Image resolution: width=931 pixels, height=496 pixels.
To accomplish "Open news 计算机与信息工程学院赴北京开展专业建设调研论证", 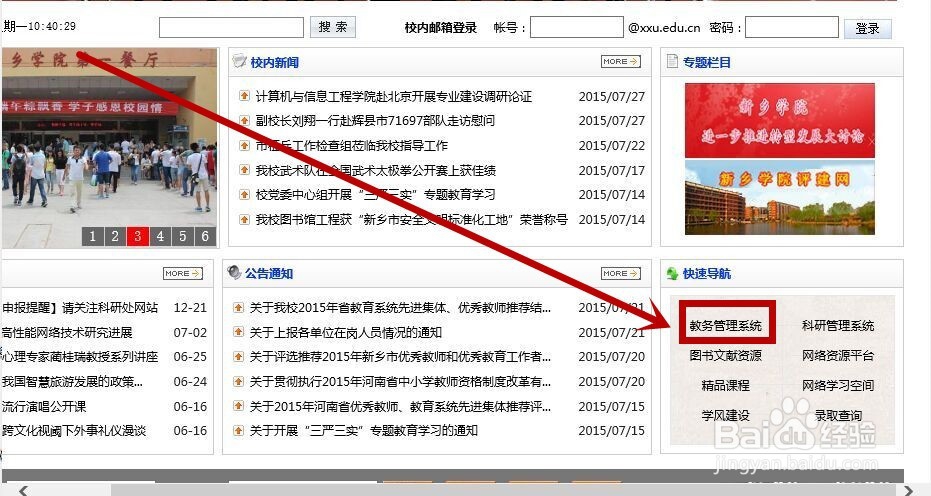I will pos(394,96).
